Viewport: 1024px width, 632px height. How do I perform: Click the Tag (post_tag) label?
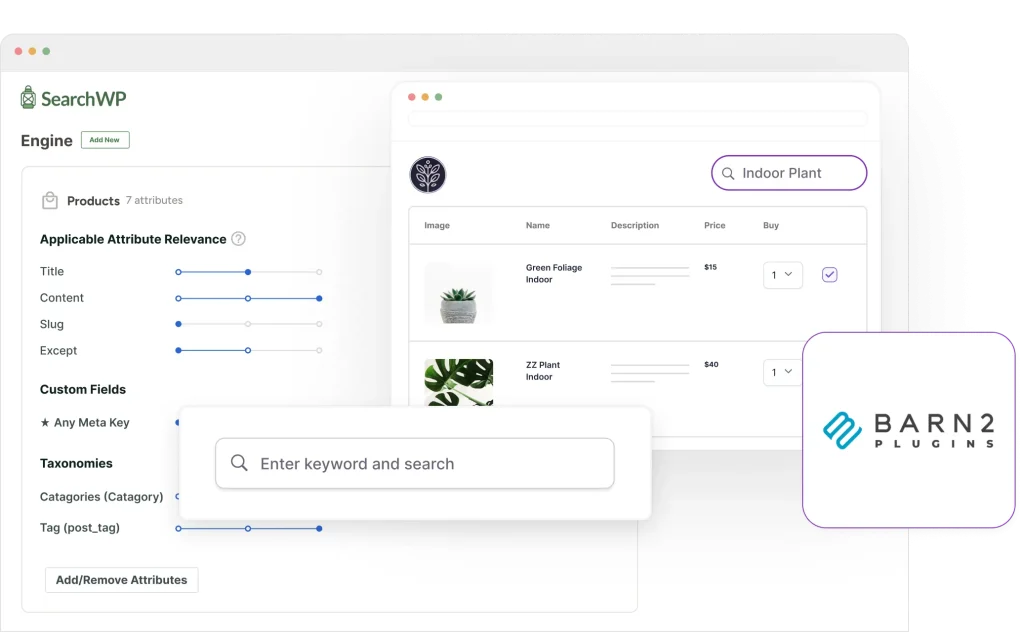(x=80, y=528)
